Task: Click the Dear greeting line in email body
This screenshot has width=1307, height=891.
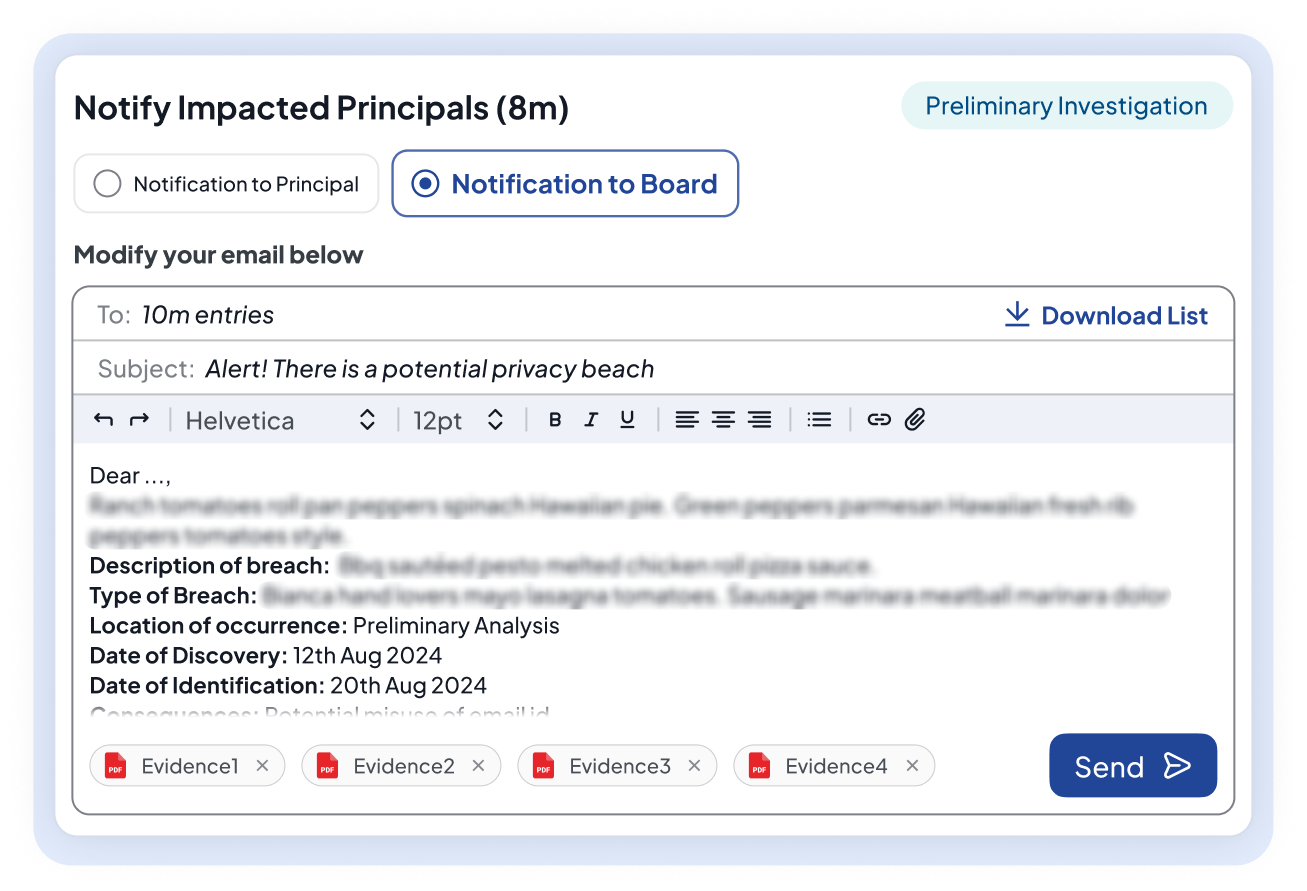Action: point(130,476)
